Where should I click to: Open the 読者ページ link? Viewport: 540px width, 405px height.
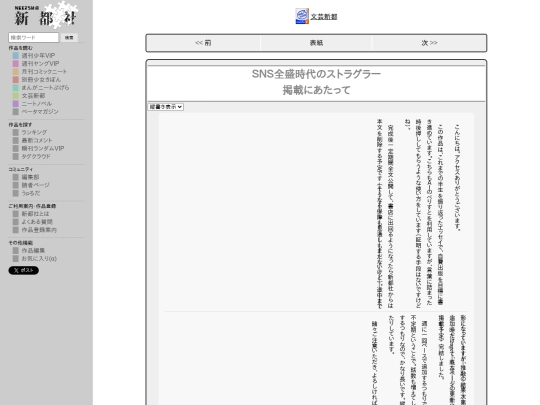tap(35, 185)
